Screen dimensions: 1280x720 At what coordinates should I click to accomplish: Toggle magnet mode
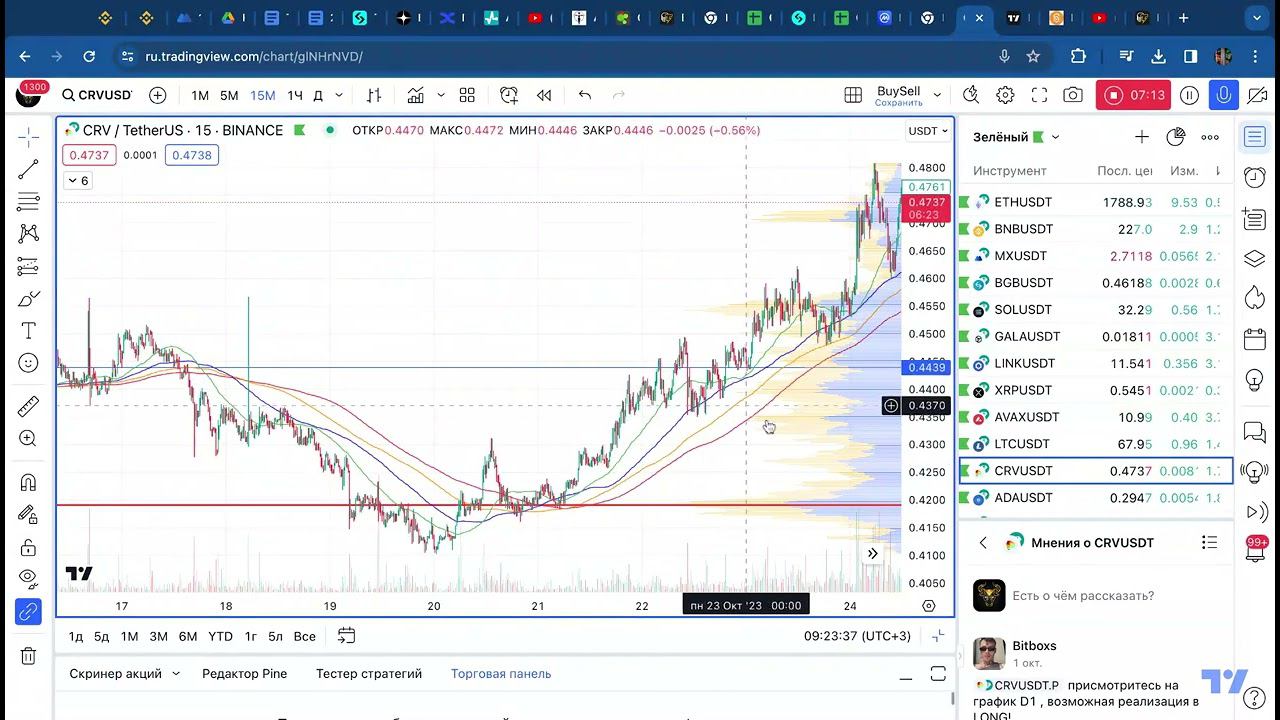28,483
